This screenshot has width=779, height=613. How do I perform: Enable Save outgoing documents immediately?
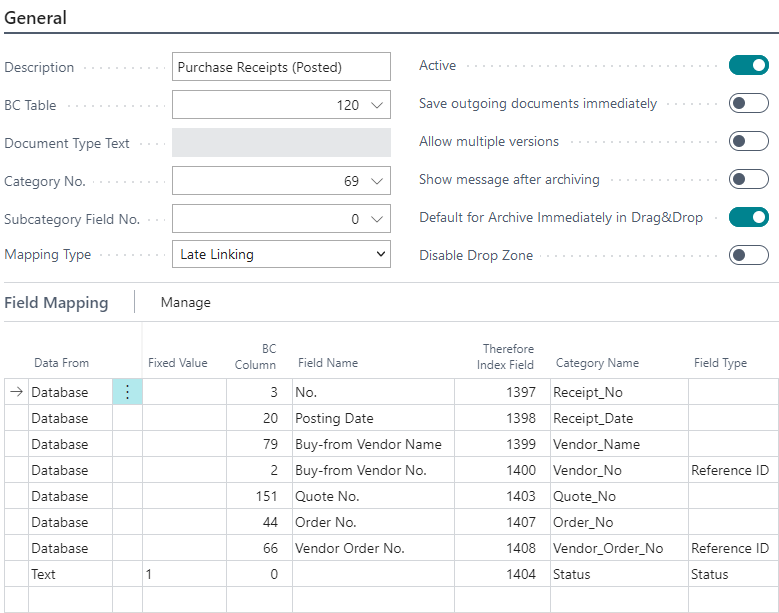(x=748, y=103)
